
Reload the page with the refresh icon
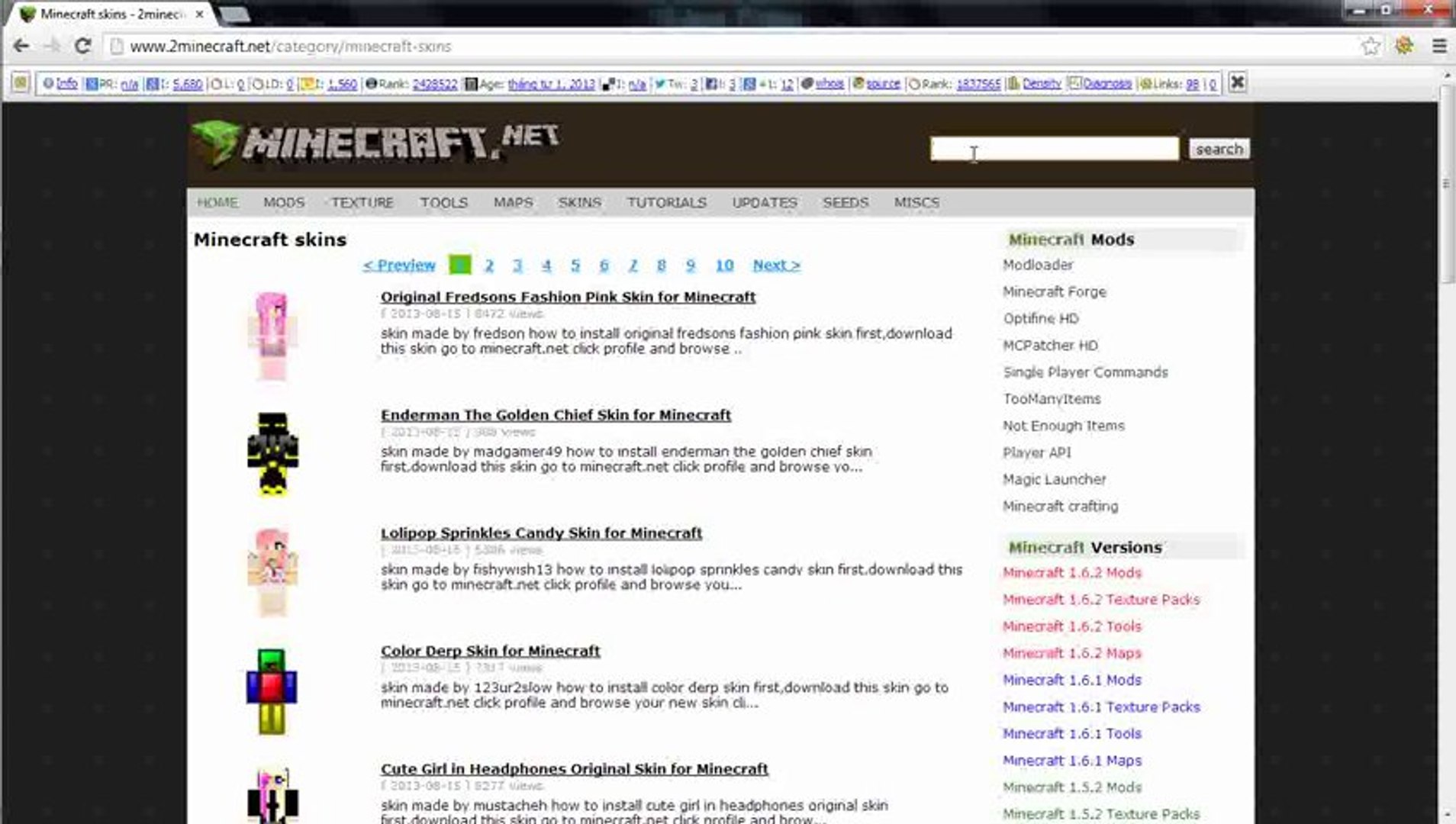(x=82, y=47)
